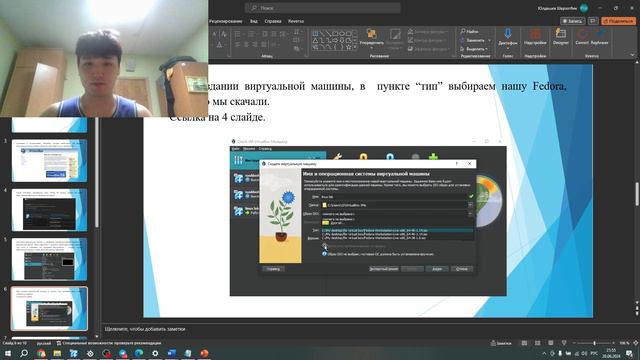Open Google Chrome from the taskbar
The width and height of the screenshot is (640, 360).
tap(41, 353)
